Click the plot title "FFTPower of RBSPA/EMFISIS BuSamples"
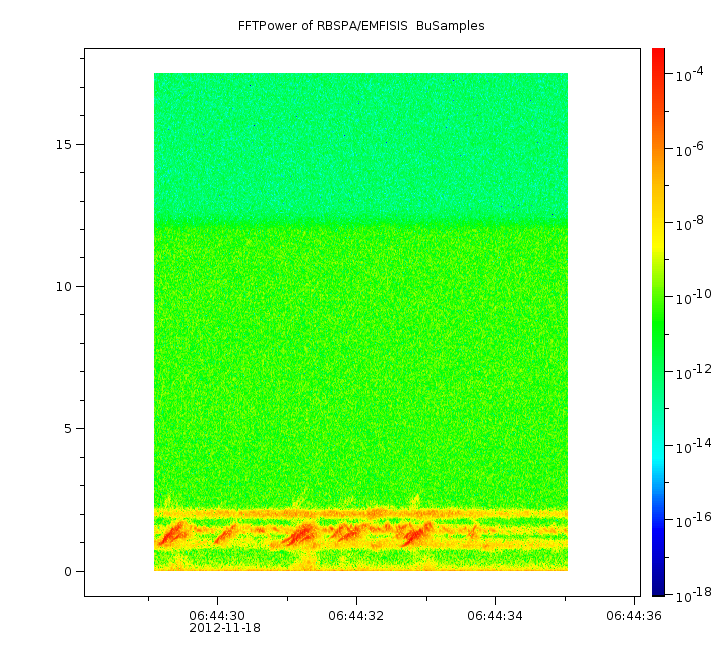This screenshot has height=656, width=724. pyautogui.click(x=361, y=26)
